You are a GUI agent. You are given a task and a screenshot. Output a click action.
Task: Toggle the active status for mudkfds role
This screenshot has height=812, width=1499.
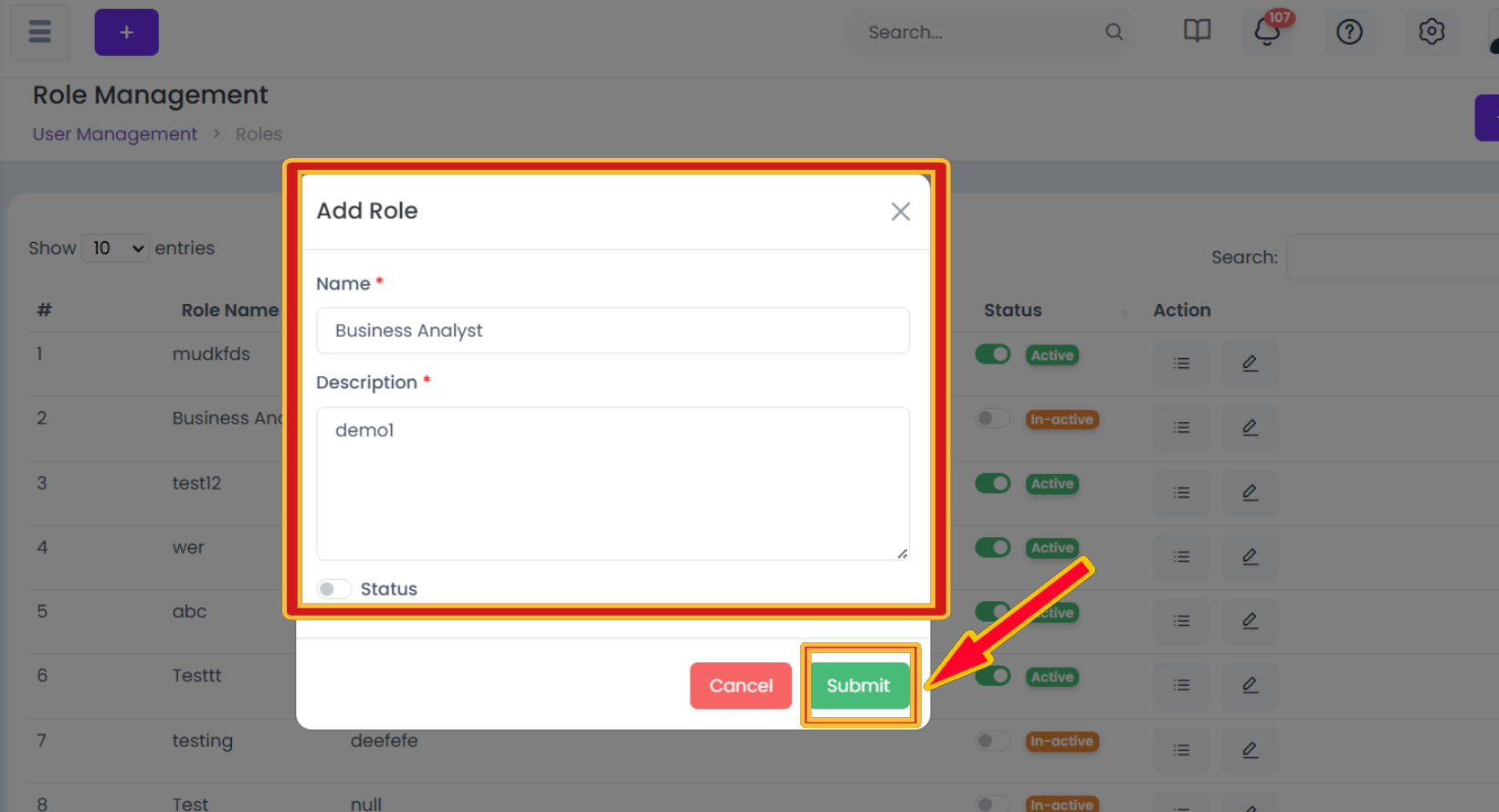coord(993,354)
